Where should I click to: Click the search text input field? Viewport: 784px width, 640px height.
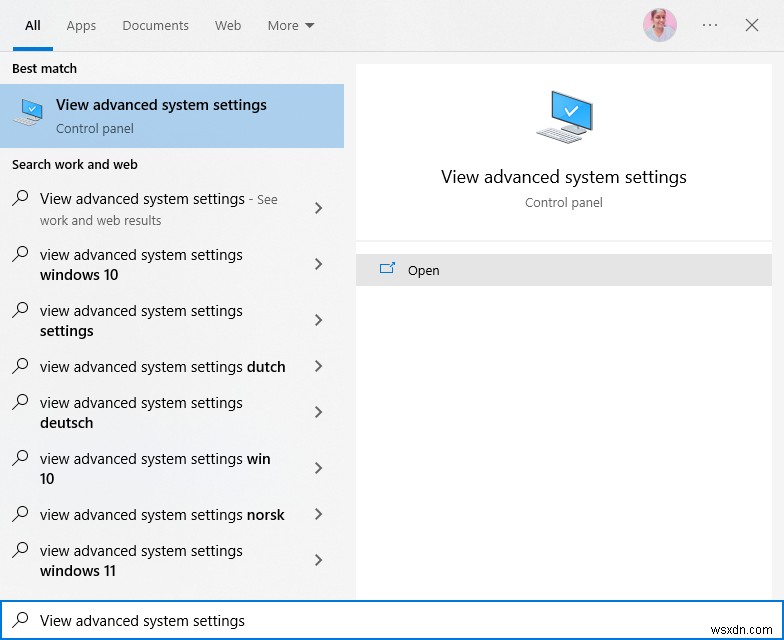400,620
